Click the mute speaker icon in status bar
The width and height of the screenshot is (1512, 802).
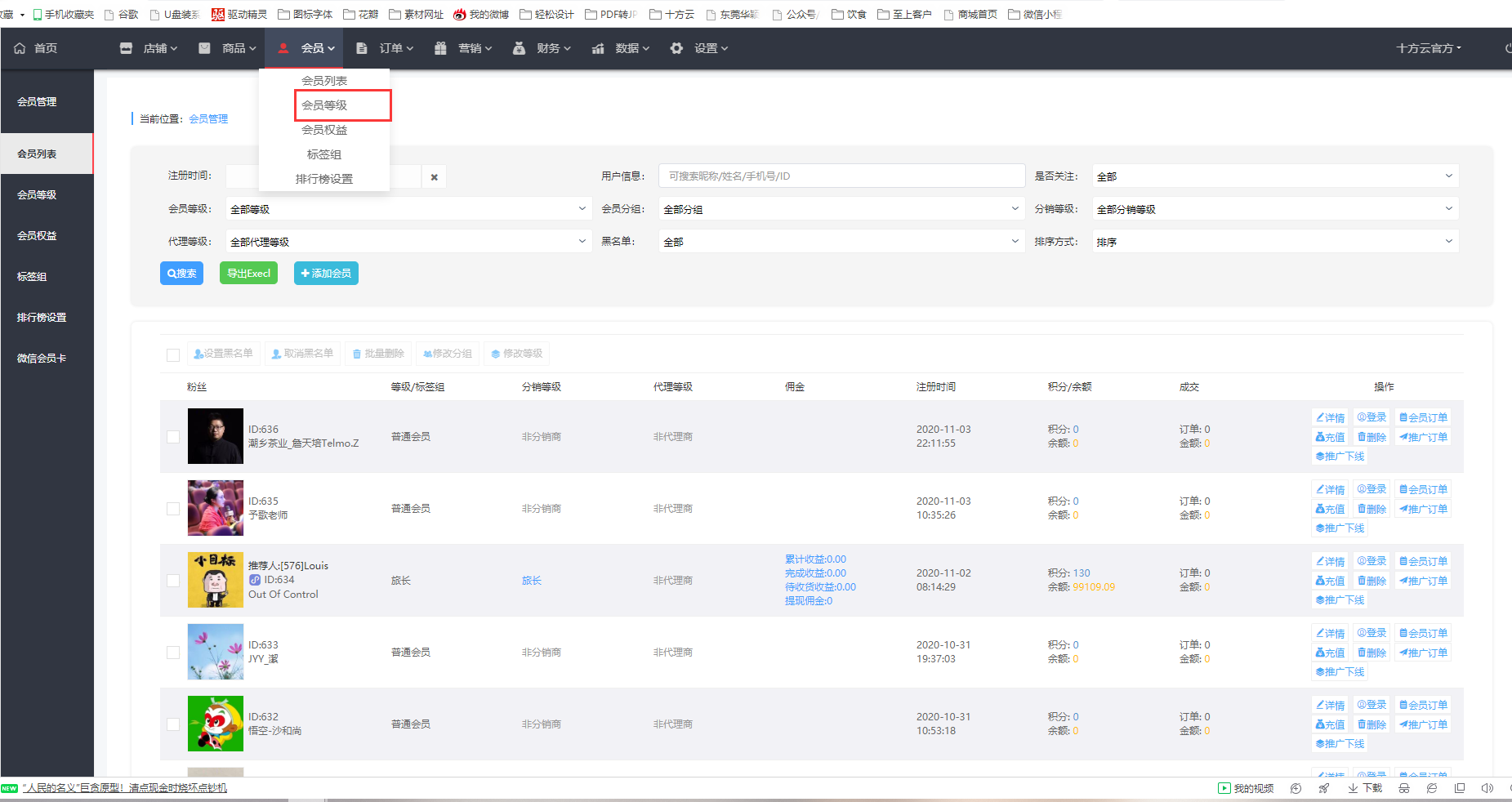pos(1487,788)
